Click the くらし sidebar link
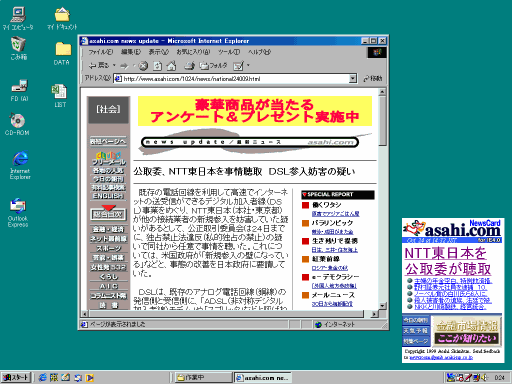The height and width of the screenshot is (384, 512). coord(109,277)
